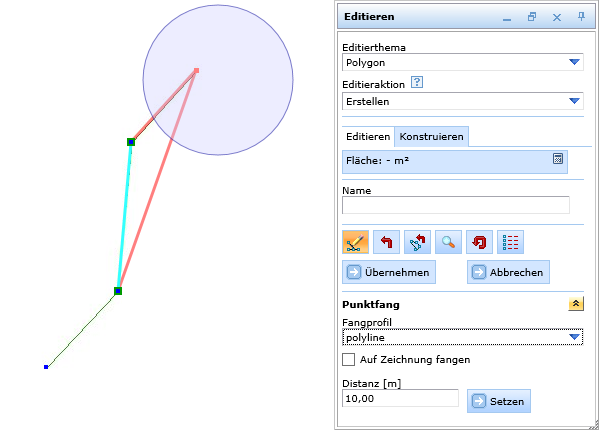Click the Fläche: - m² text
Viewport: 599px width, 430px height.
tap(377, 161)
